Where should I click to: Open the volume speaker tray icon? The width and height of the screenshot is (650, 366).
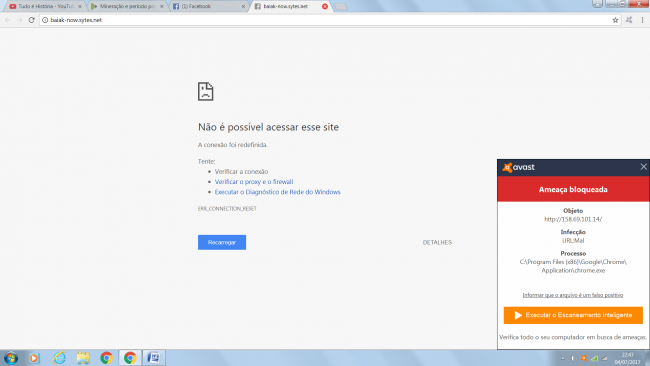click(x=574, y=359)
